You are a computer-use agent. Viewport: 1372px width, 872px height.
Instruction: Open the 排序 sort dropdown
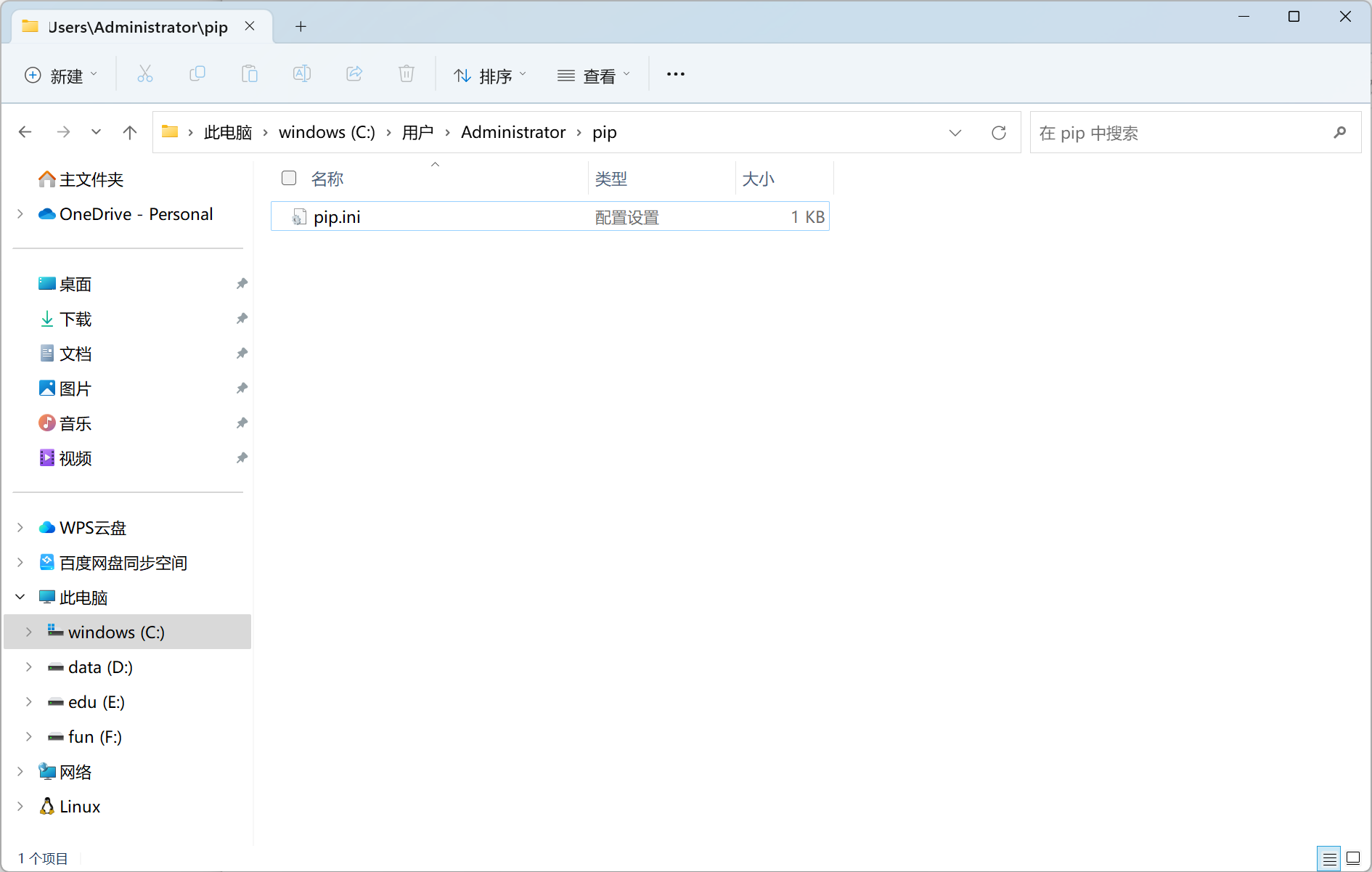[489, 75]
